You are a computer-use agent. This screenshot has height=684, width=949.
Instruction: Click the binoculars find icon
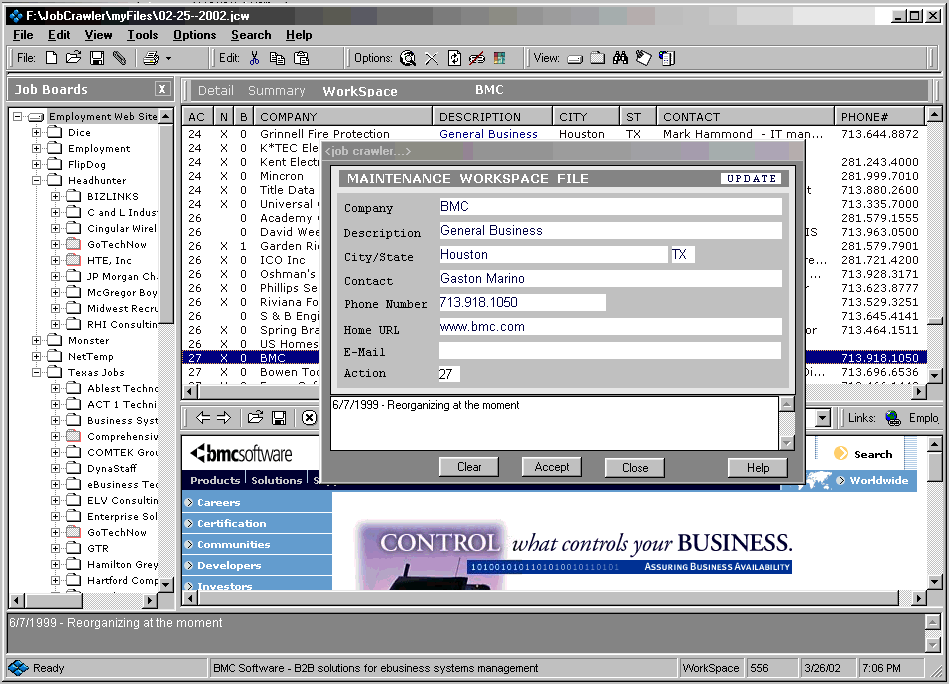[x=620, y=58]
